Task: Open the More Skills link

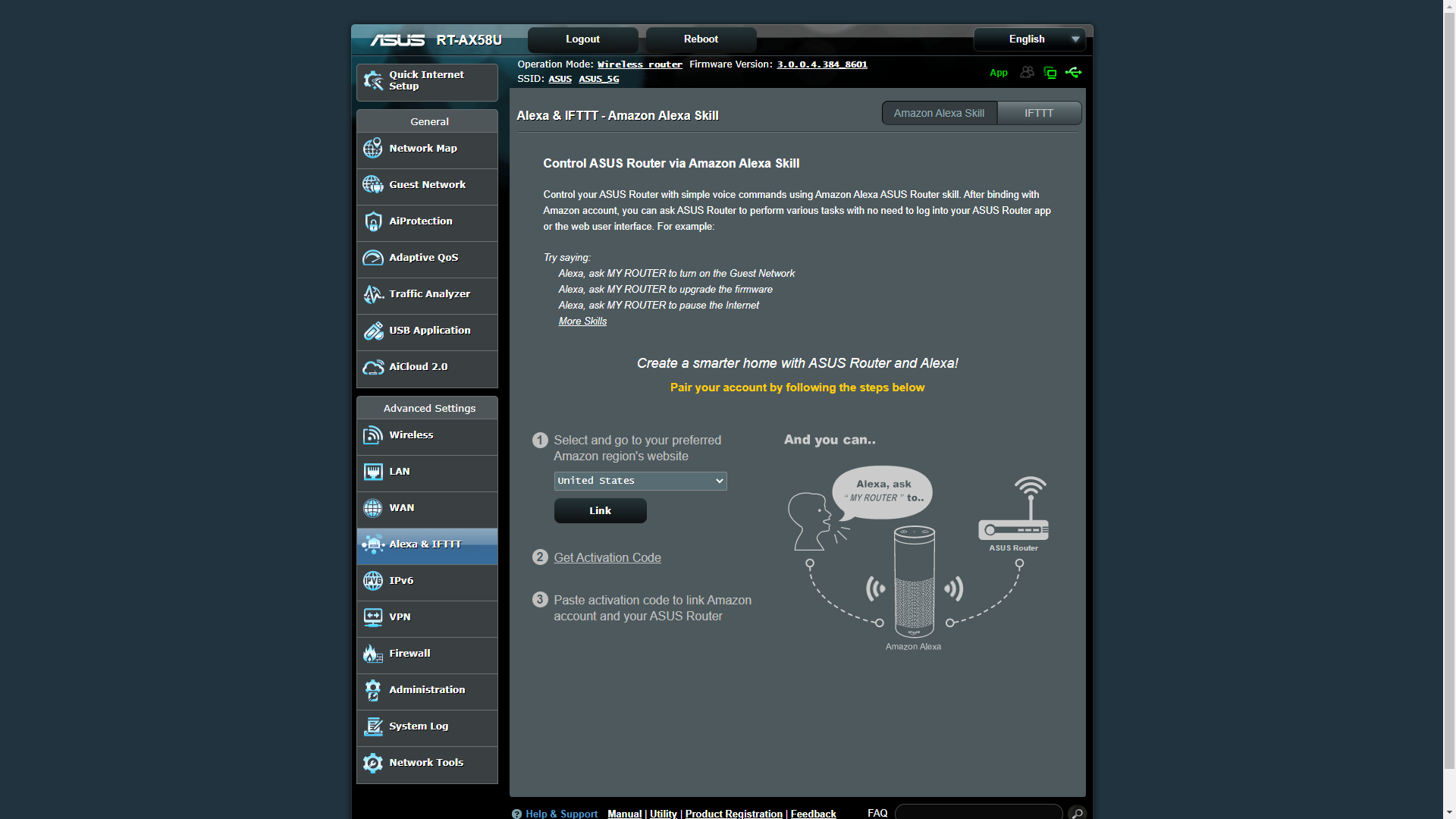Action: (582, 322)
